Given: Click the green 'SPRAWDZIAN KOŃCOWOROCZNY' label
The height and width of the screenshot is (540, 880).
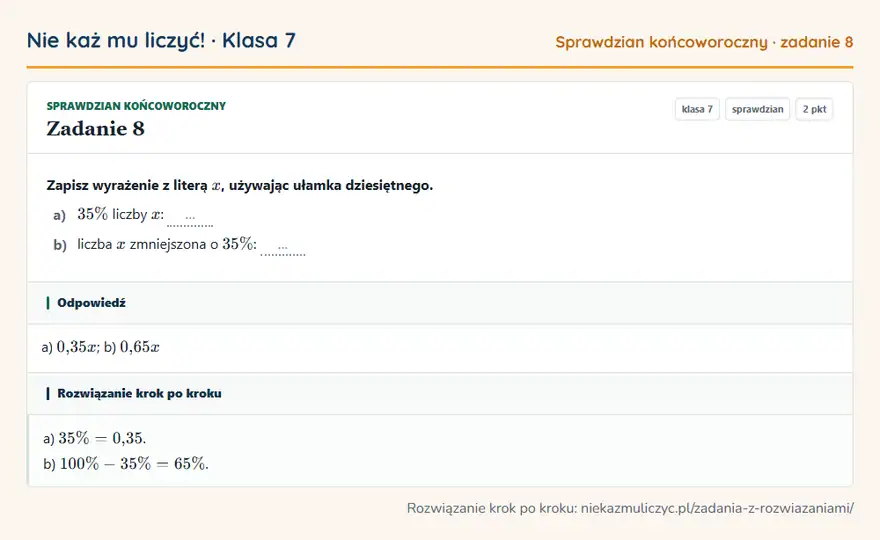Looking at the screenshot, I should (x=136, y=106).
